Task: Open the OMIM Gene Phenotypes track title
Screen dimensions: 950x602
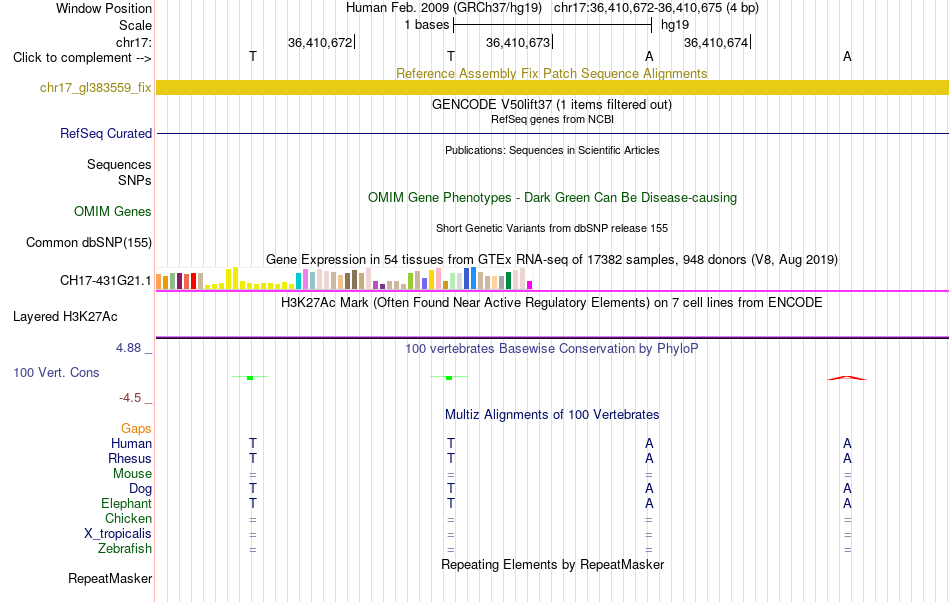Action: (552, 197)
